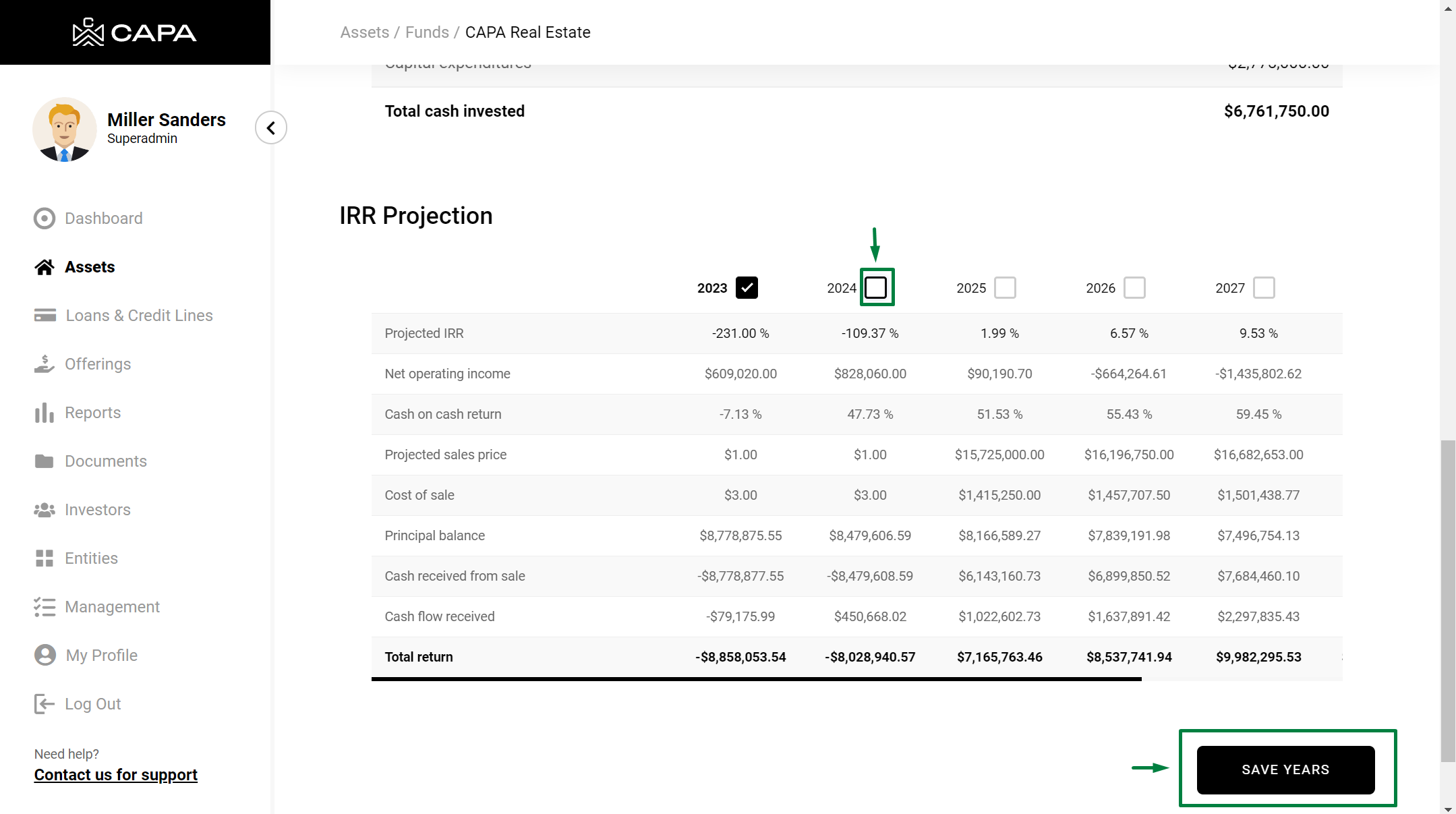Click horizontal scroll bar under IRR table
Image resolution: width=1456 pixels, height=814 pixels.
756,679
